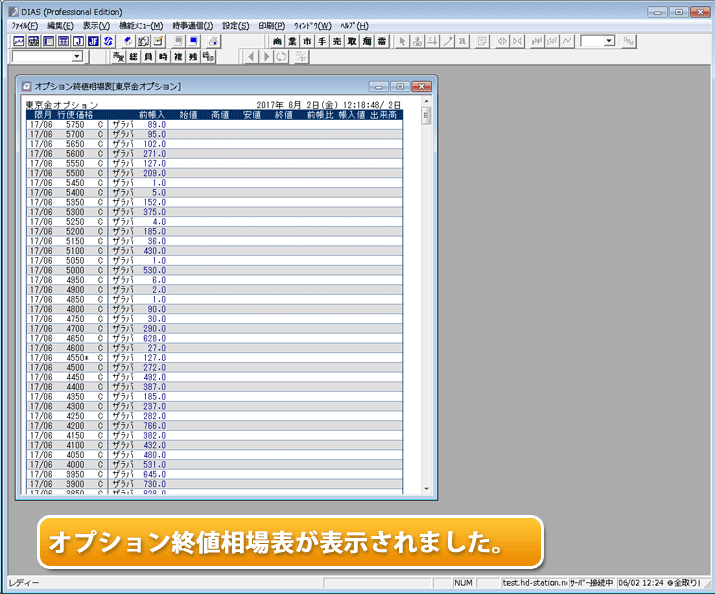This screenshot has height=594, width=715.
Task: Click the 時 button in second toolbar
Action: pos(163,57)
